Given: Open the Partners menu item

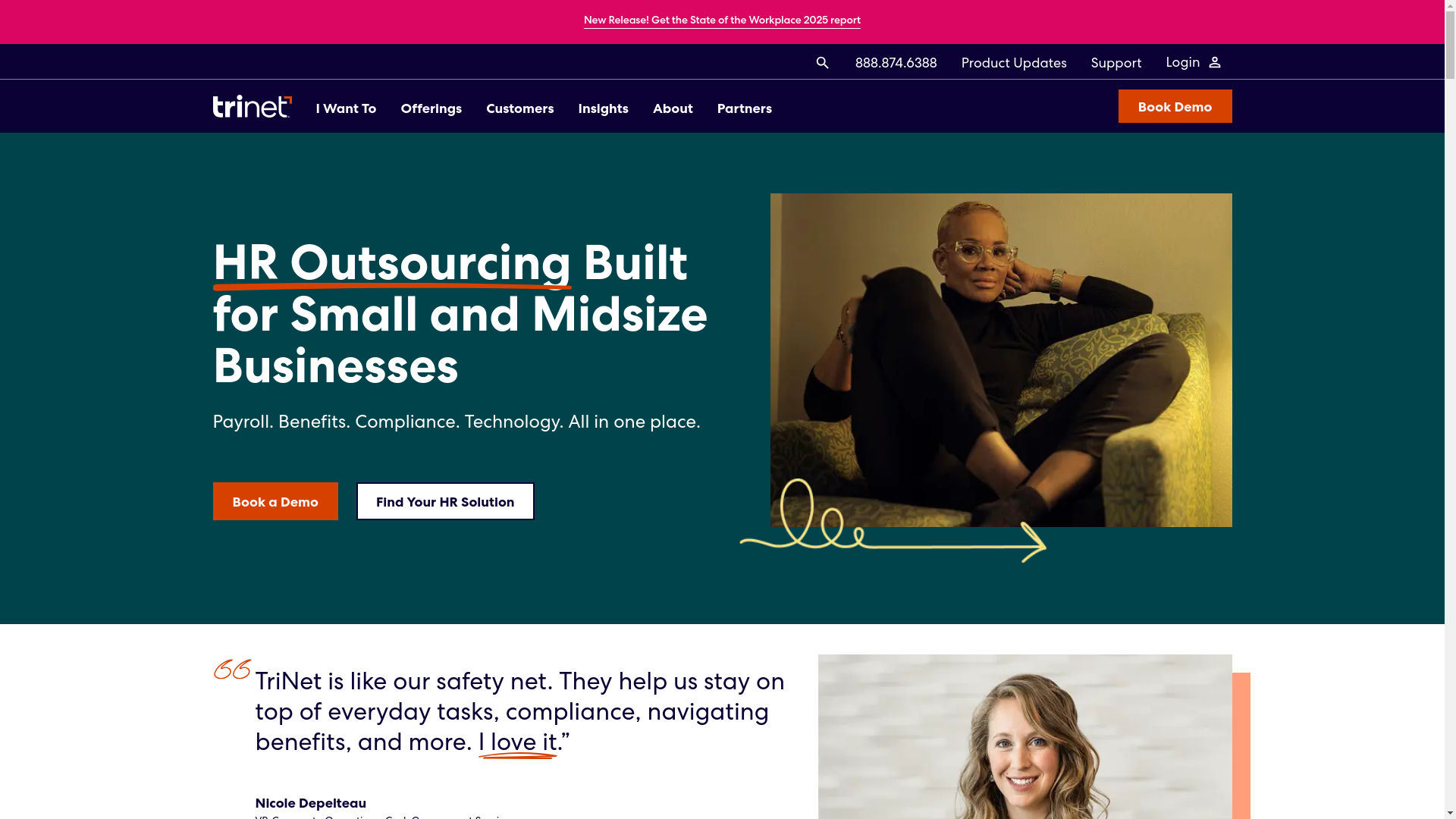Looking at the screenshot, I should coord(744,108).
